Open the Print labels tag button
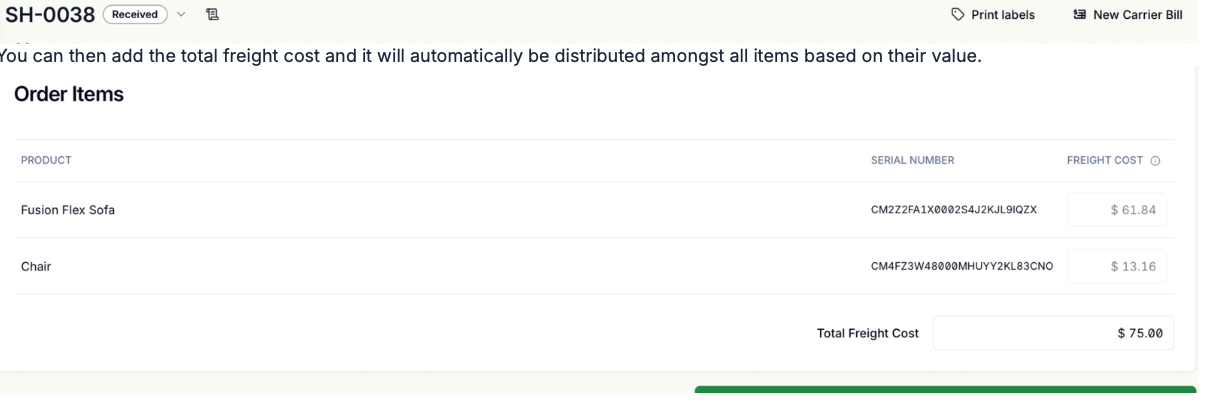This screenshot has height=408, width=1208. tap(992, 15)
